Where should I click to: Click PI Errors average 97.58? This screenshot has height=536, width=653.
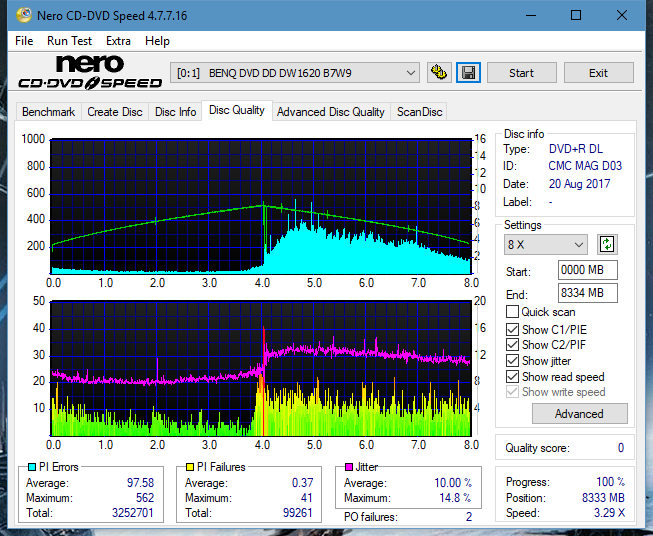coord(140,483)
